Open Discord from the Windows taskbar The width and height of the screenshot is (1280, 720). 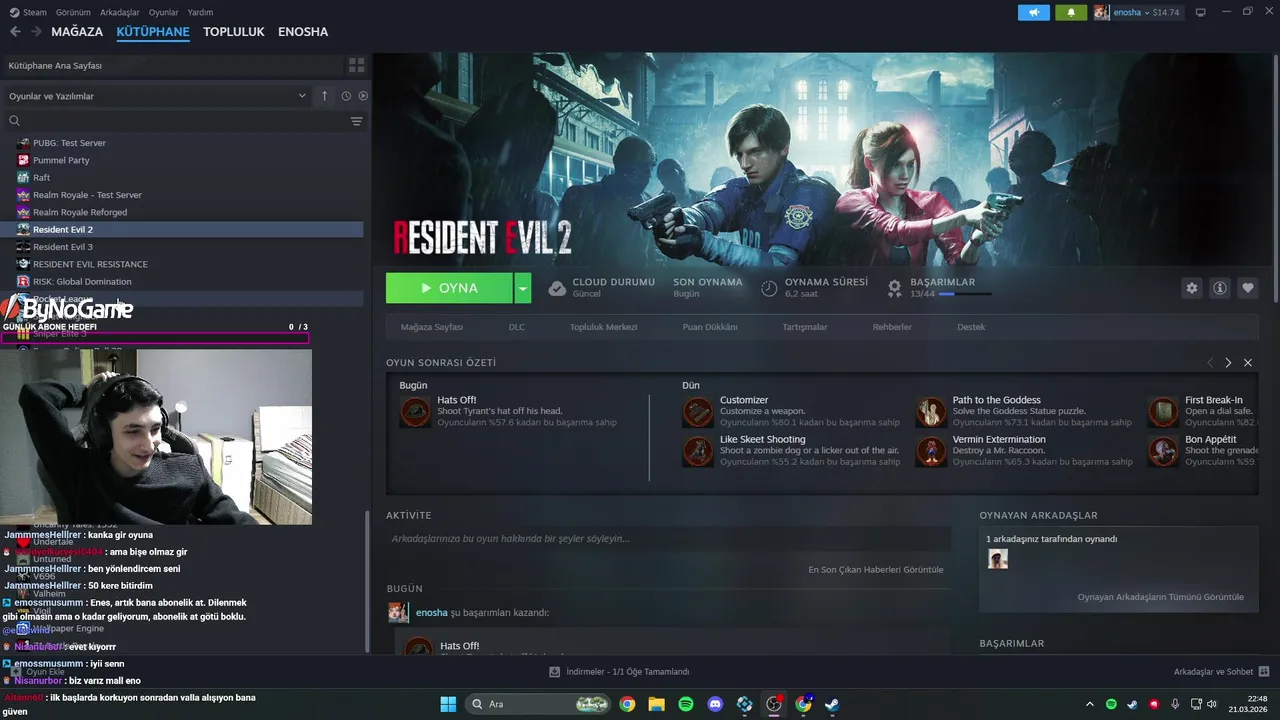click(715, 704)
